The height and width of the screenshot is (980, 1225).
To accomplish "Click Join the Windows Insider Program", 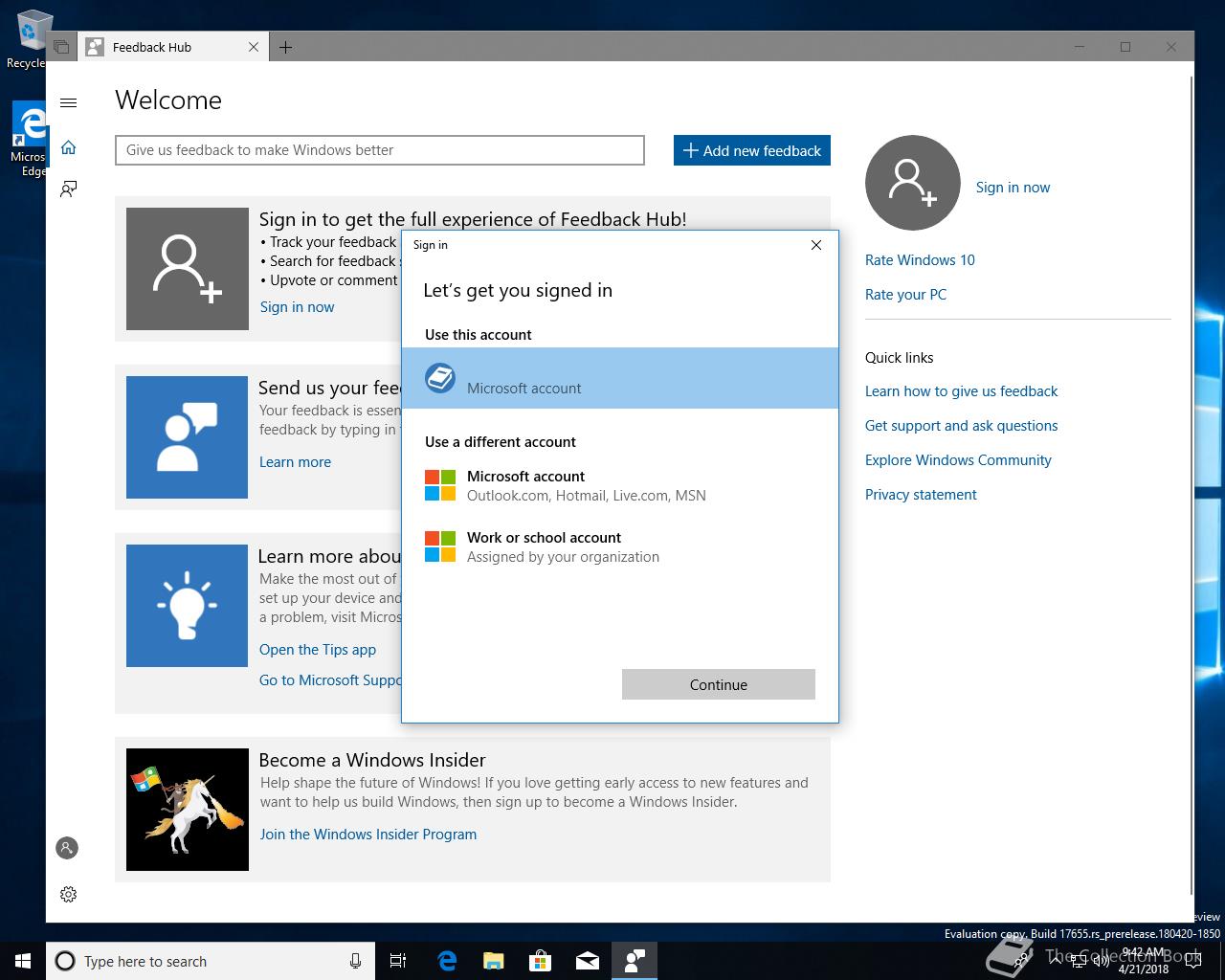I will [x=368, y=835].
